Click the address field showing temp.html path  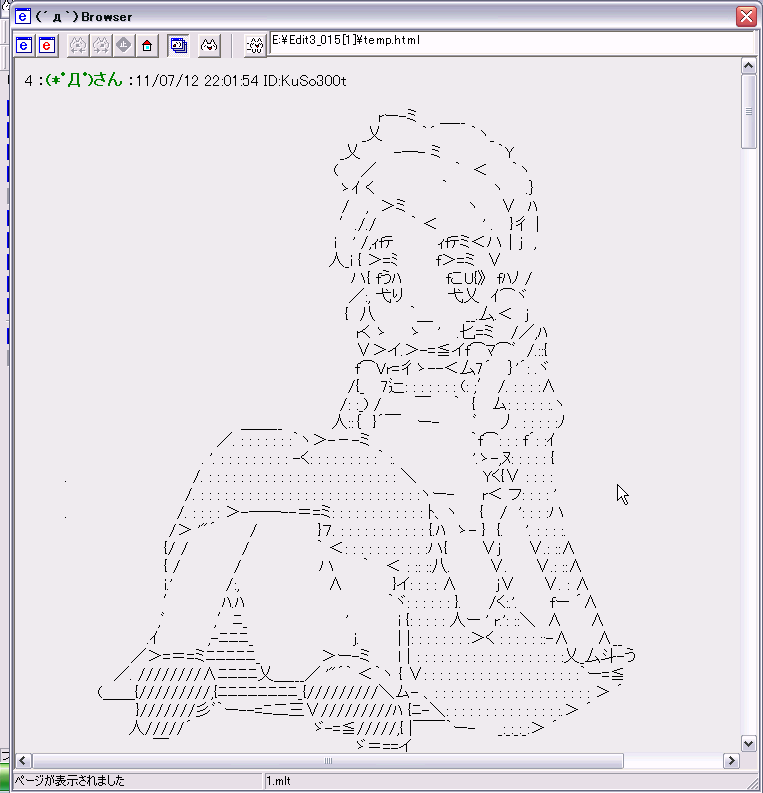click(512, 42)
